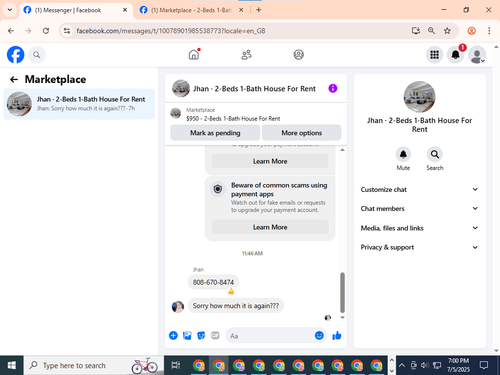
Task: Open the Chrome tab search dropdown arrow
Action: 10,10
